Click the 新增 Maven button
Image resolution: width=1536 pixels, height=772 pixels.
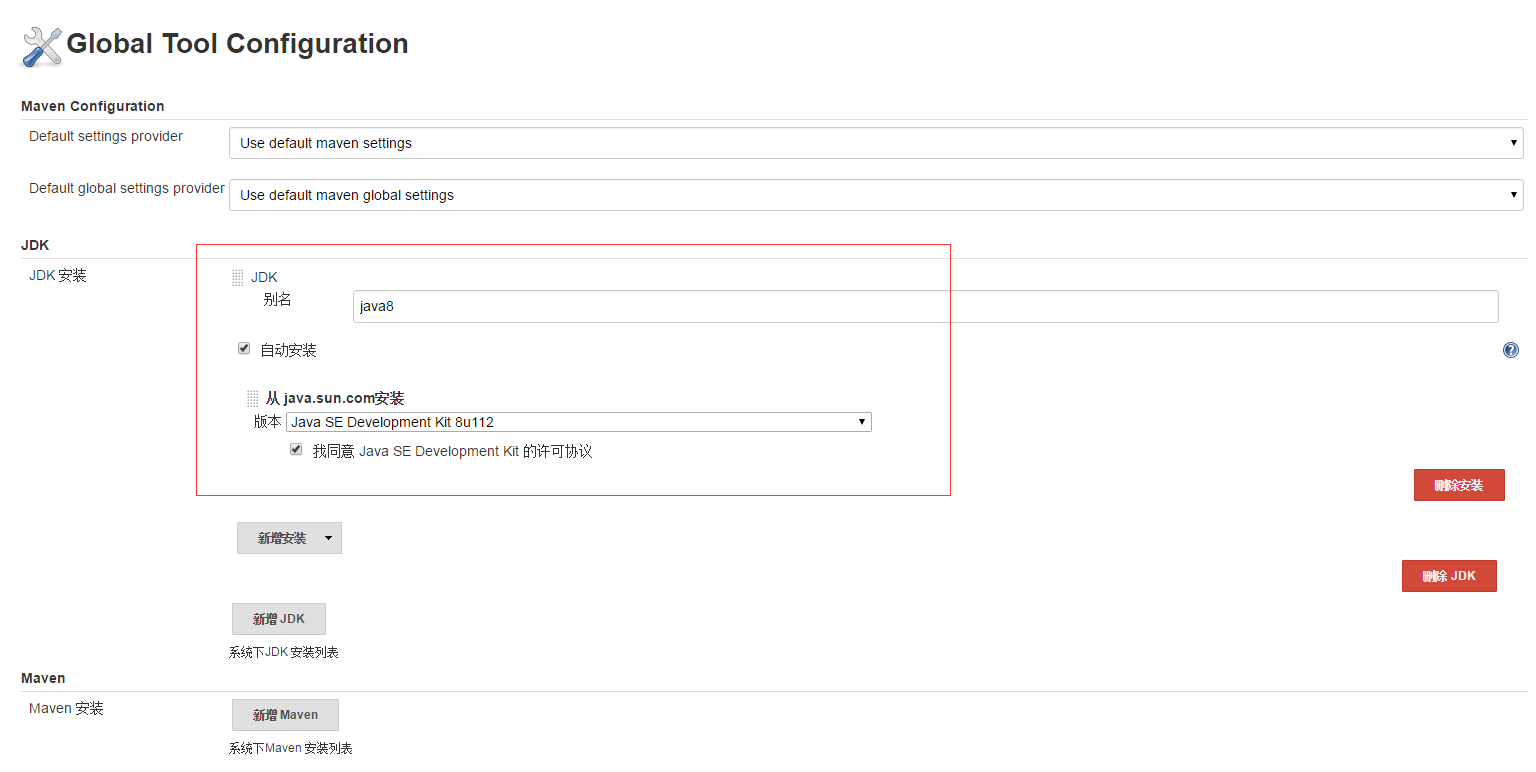(x=285, y=714)
